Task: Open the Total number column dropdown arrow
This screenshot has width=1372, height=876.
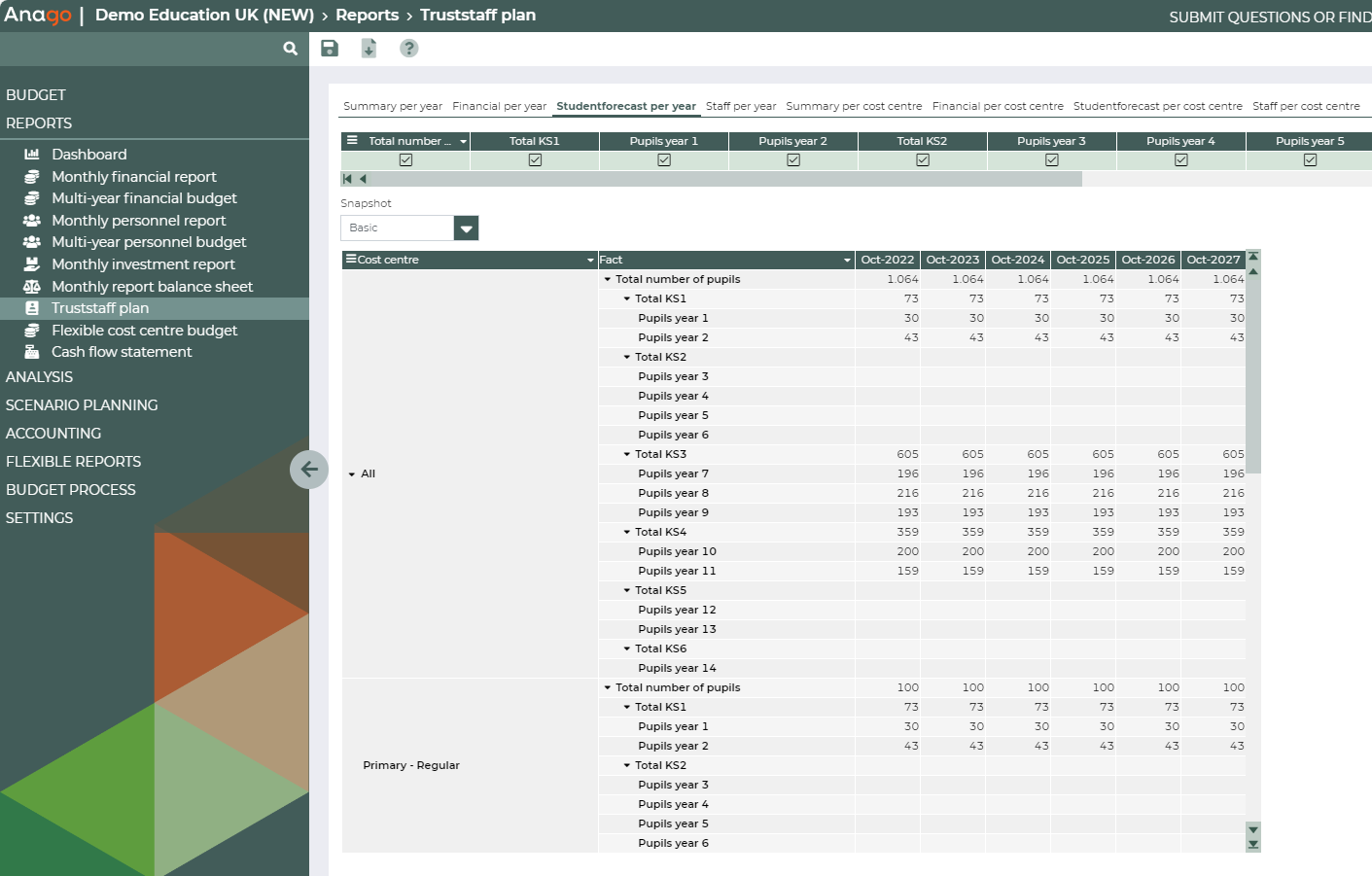Action: (463, 142)
